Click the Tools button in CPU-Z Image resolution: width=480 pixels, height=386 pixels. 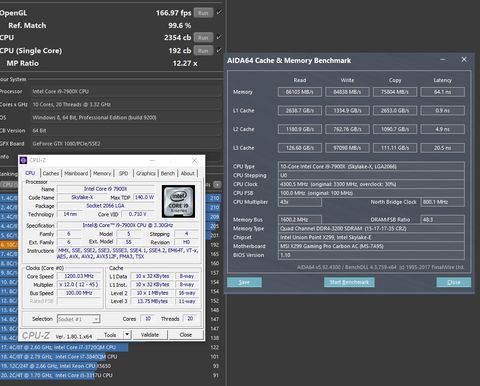tap(110, 335)
